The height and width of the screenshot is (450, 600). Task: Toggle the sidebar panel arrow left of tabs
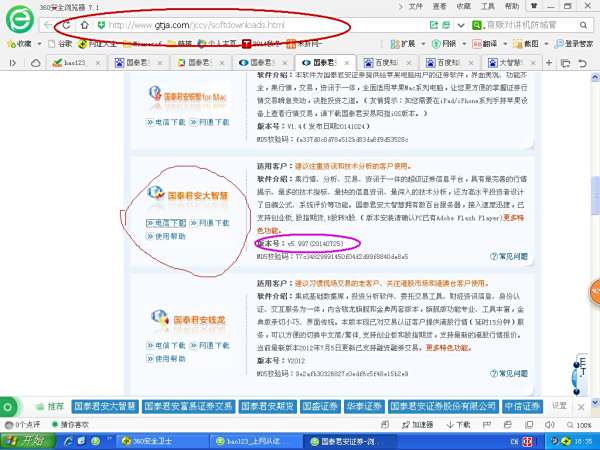(12, 63)
